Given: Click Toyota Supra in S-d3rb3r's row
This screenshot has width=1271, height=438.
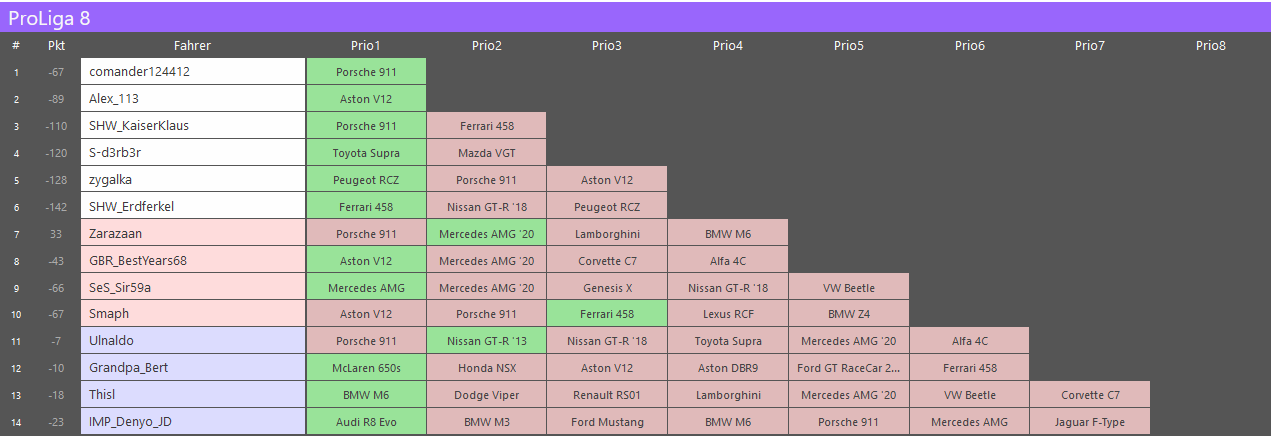Looking at the screenshot, I should click(366, 153).
